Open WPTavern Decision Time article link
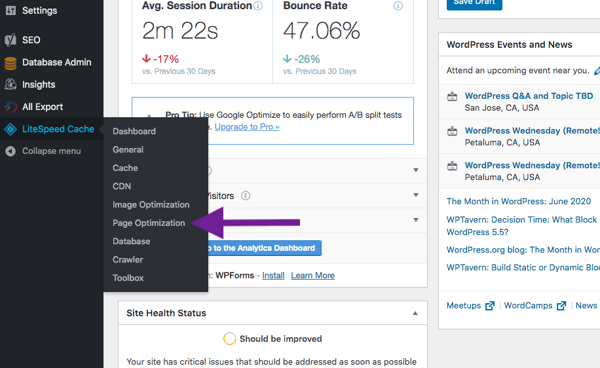The height and width of the screenshot is (368, 600). [522, 226]
